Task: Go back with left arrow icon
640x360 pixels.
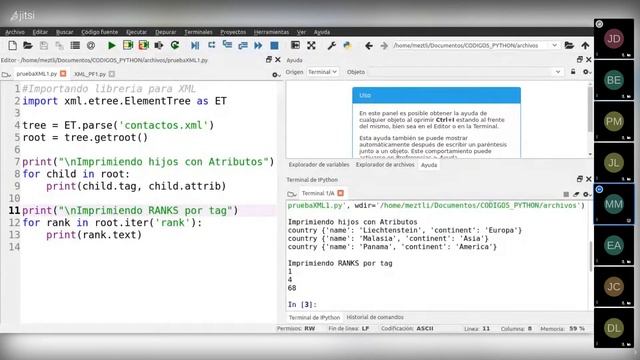Action: (369, 46)
